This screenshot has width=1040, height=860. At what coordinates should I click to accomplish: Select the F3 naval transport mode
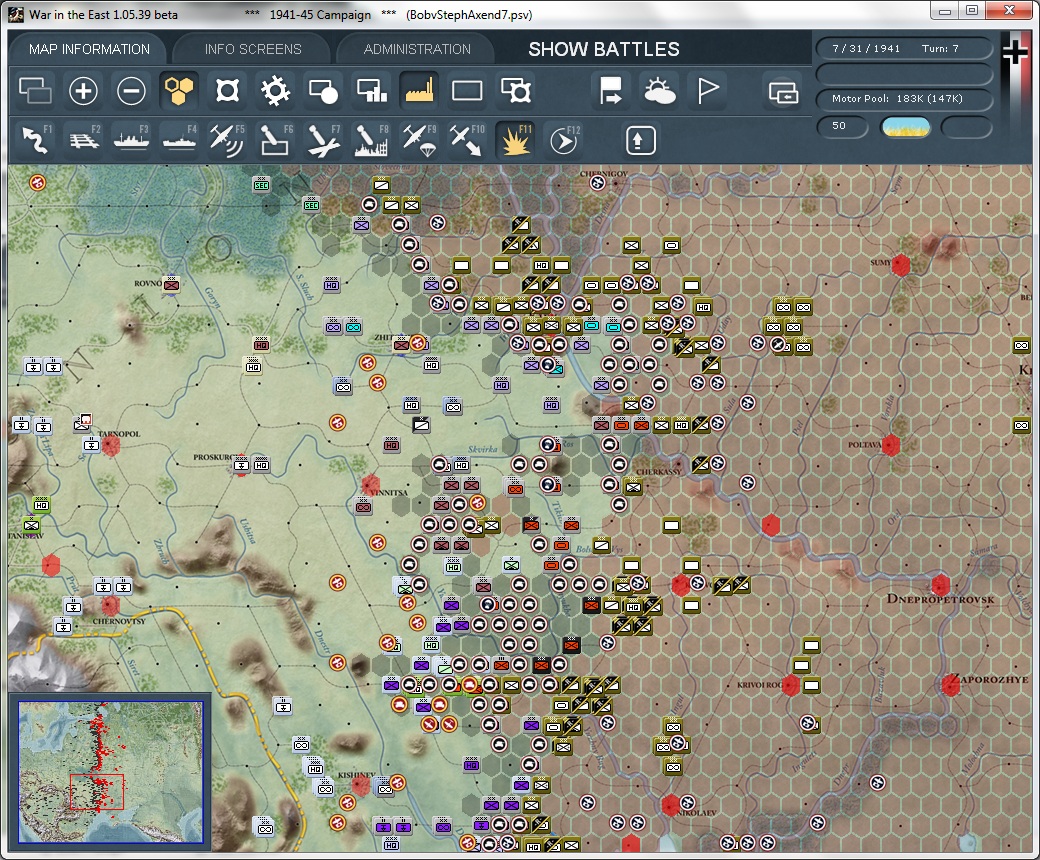[131, 140]
